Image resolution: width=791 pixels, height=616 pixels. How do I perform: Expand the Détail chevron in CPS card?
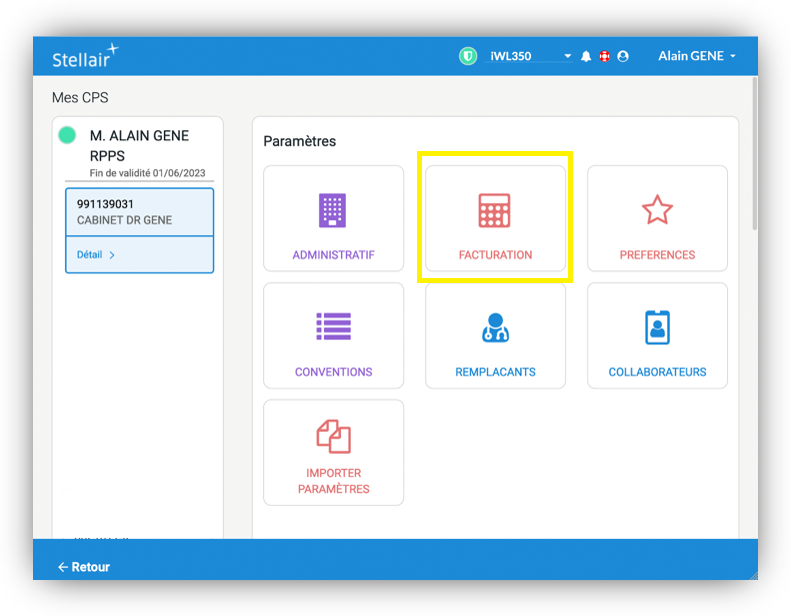(x=111, y=255)
